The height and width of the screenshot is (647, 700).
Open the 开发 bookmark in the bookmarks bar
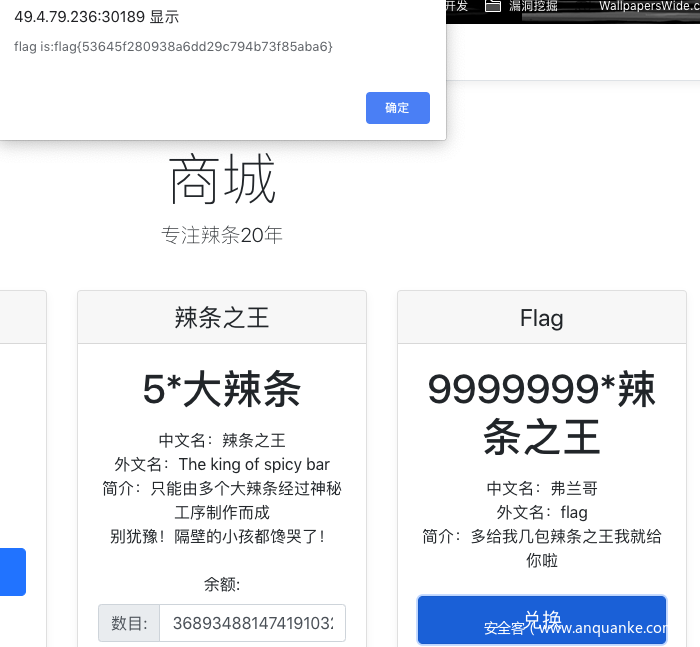click(x=456, y=6)
